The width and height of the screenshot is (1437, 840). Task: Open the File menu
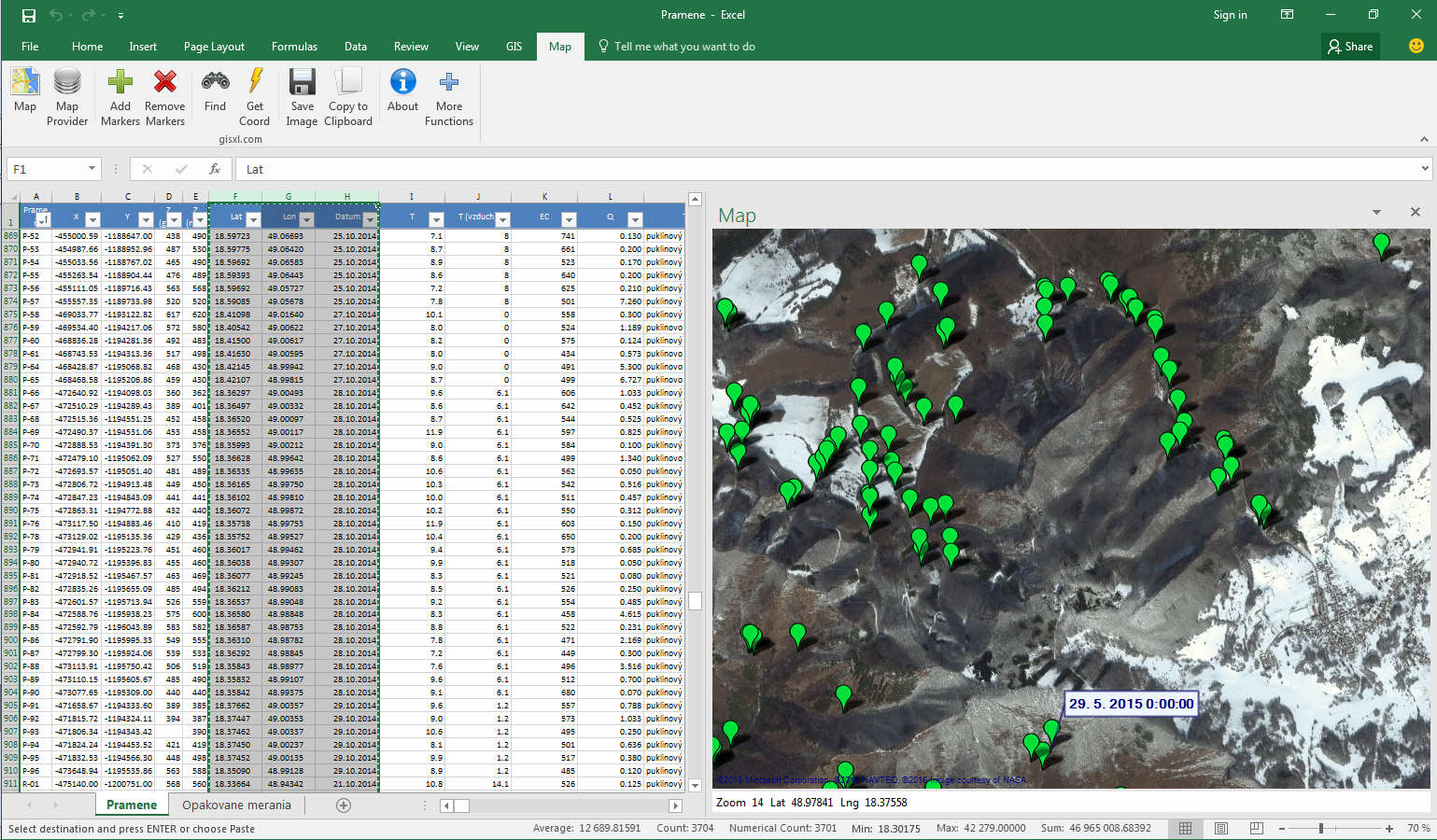coord(30,47)
